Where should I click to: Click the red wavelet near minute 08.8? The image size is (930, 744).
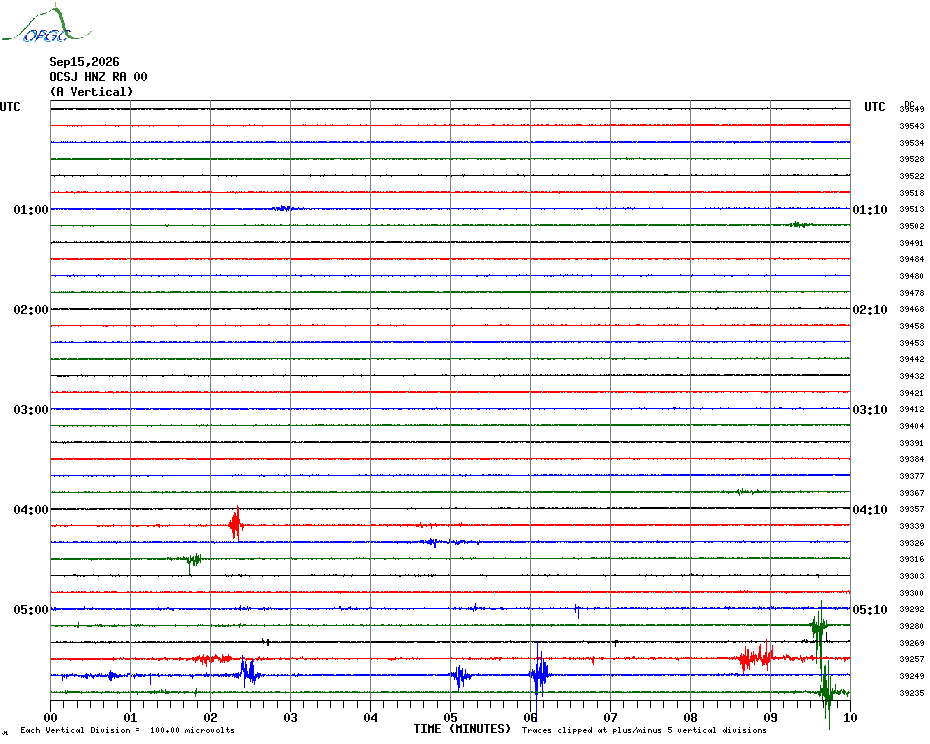click(756, 657)
